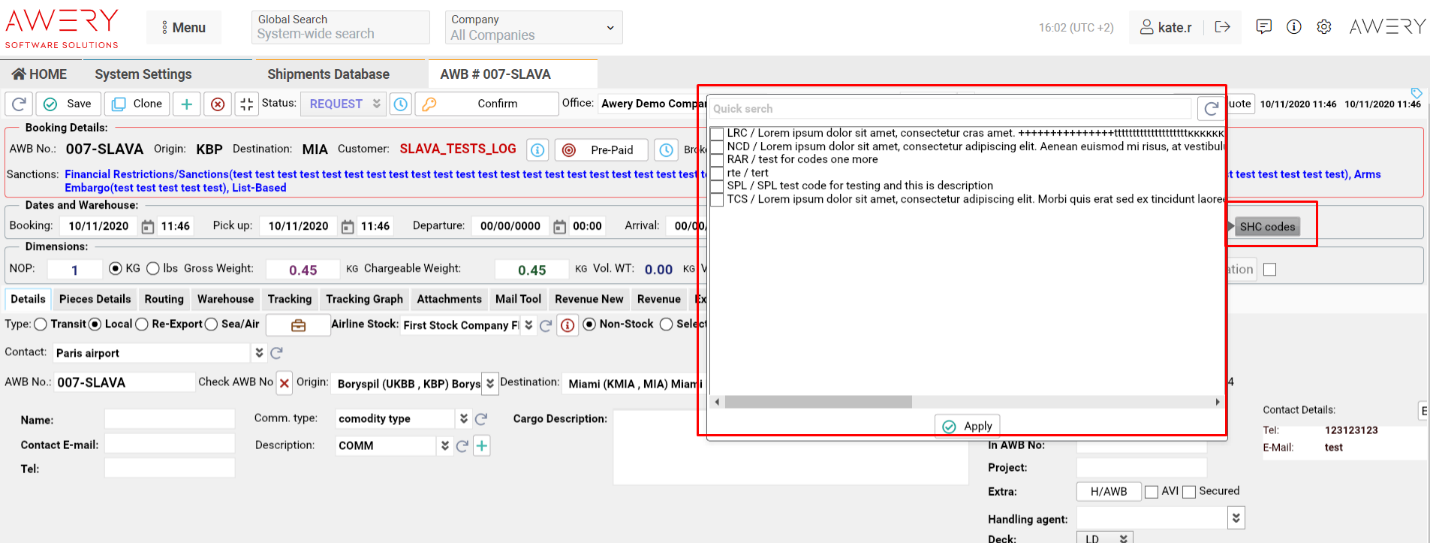Click the collapse arrows icon beside Status
The image size is (1430, 543).
[247, 104]
